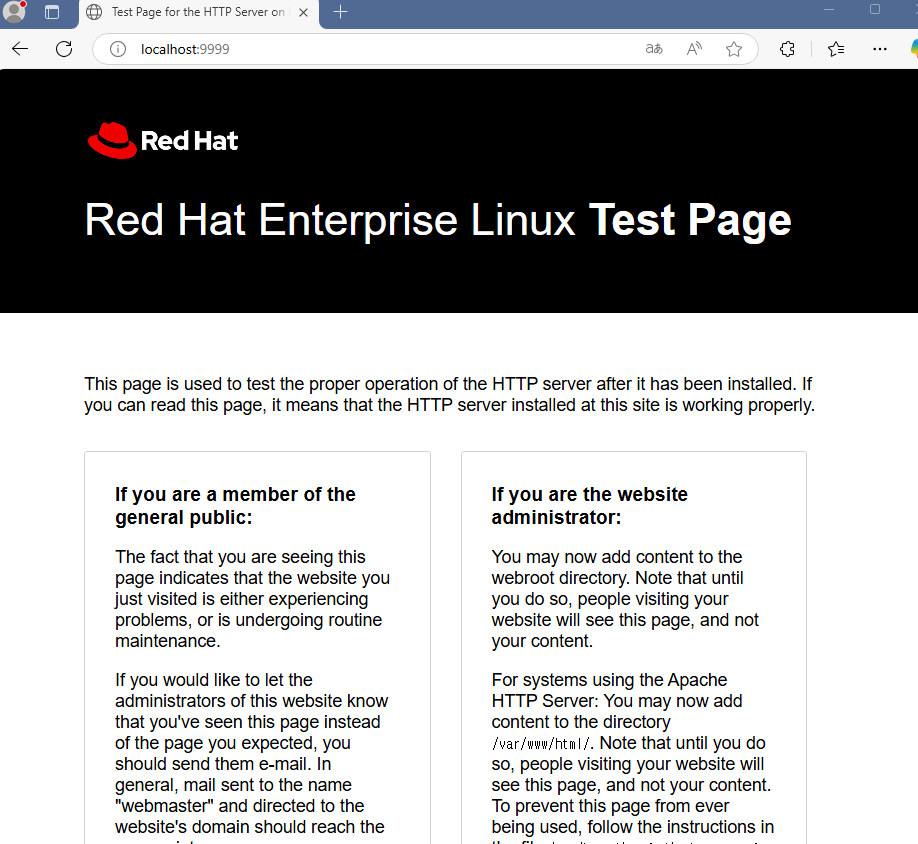
Task: Open the Favorites list icon
Action: click(x=836, y=49)
